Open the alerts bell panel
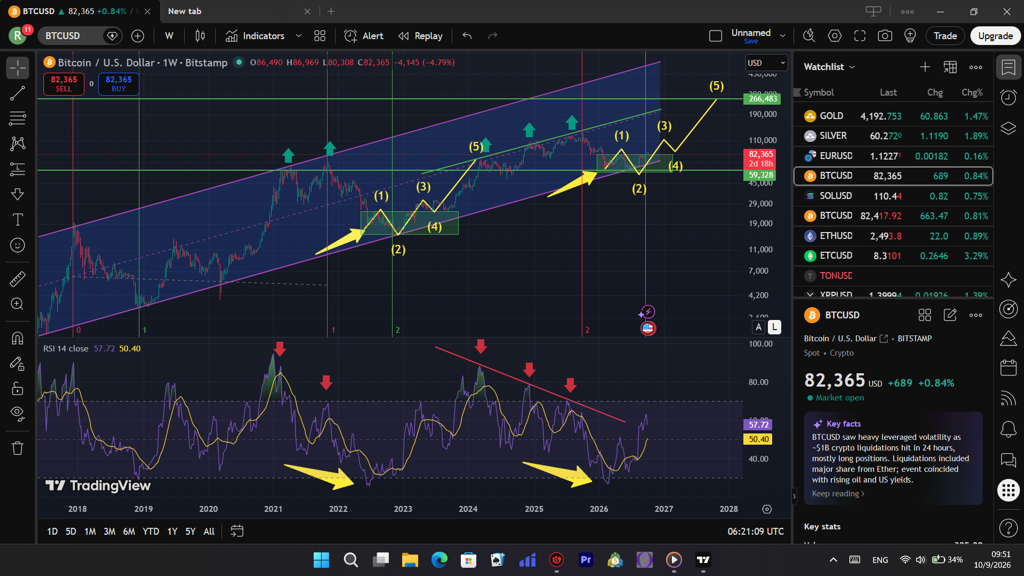The height and width of the screenshot is (576, 1024). (1008, 429)
